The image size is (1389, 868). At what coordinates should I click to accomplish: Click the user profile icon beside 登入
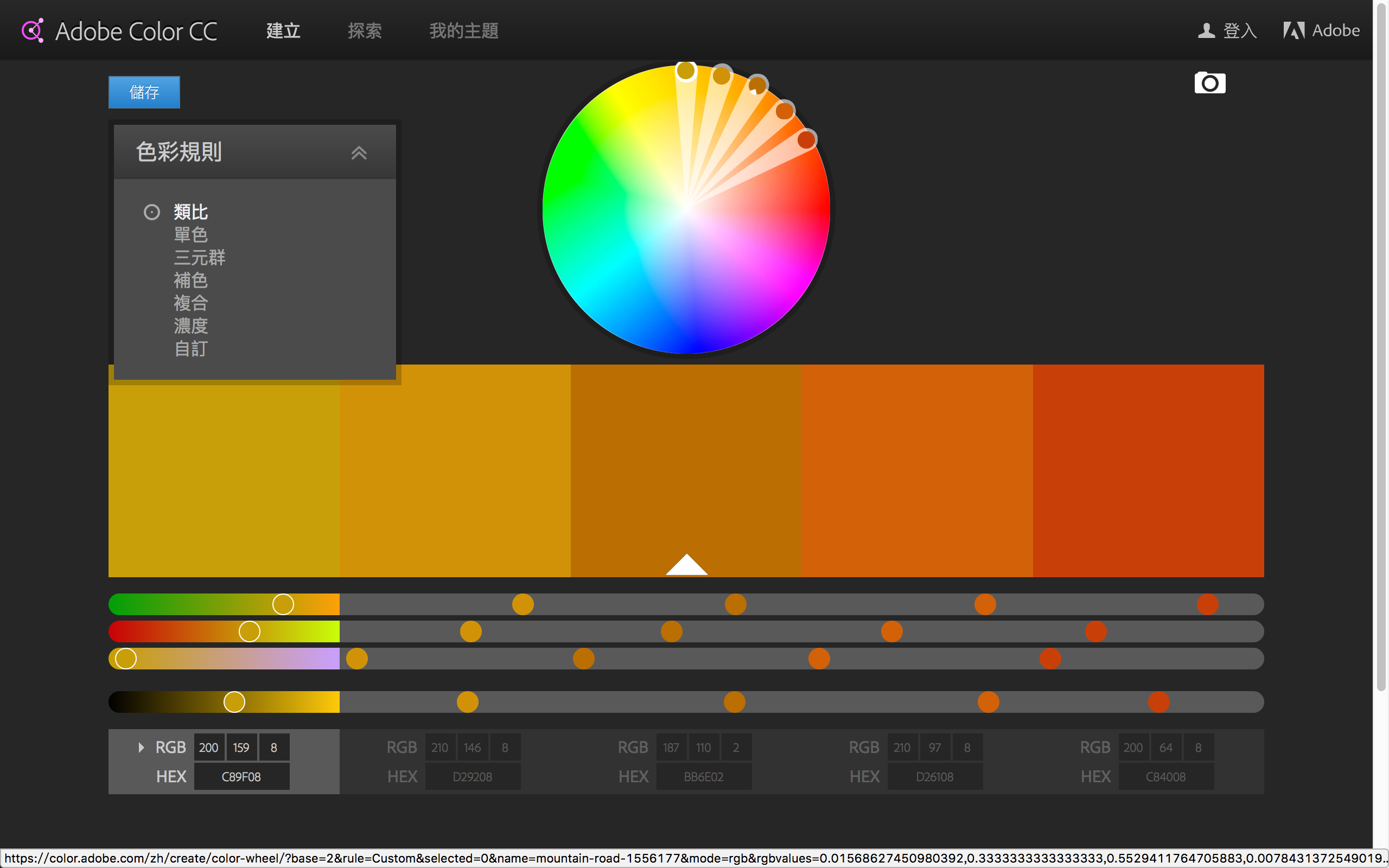point(1206,30)
